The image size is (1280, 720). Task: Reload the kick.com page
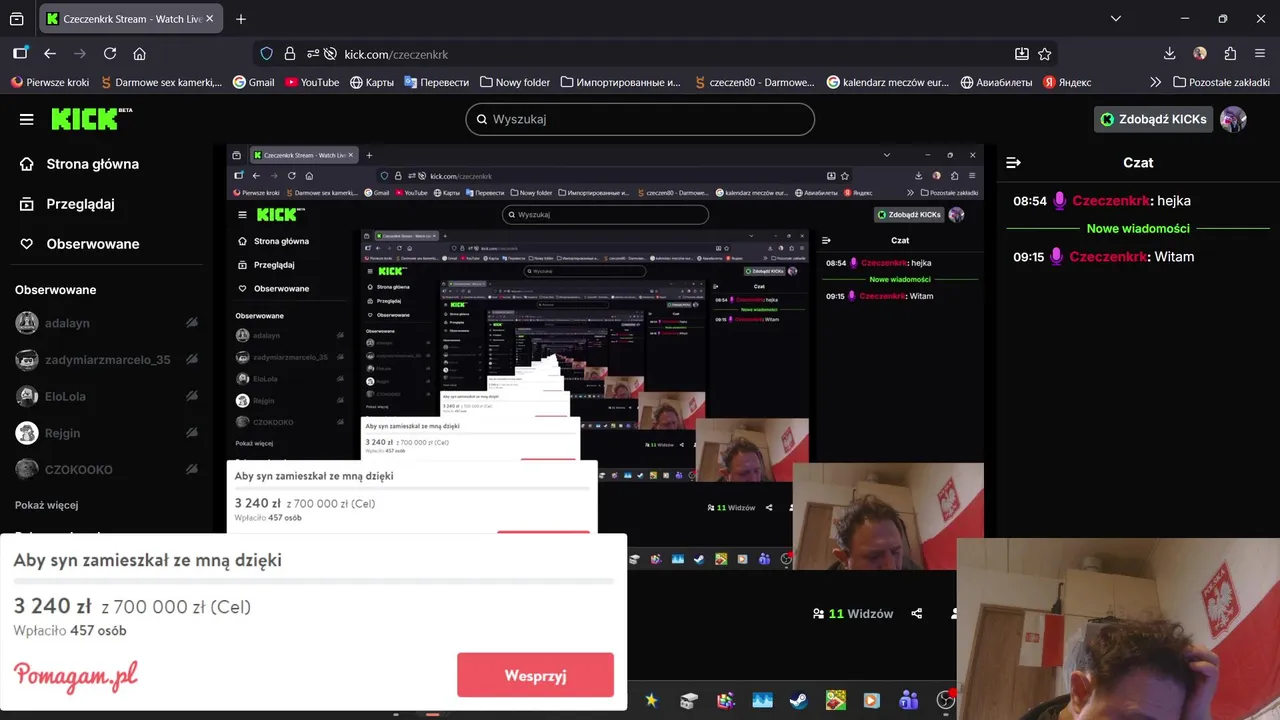coord(110,54)
